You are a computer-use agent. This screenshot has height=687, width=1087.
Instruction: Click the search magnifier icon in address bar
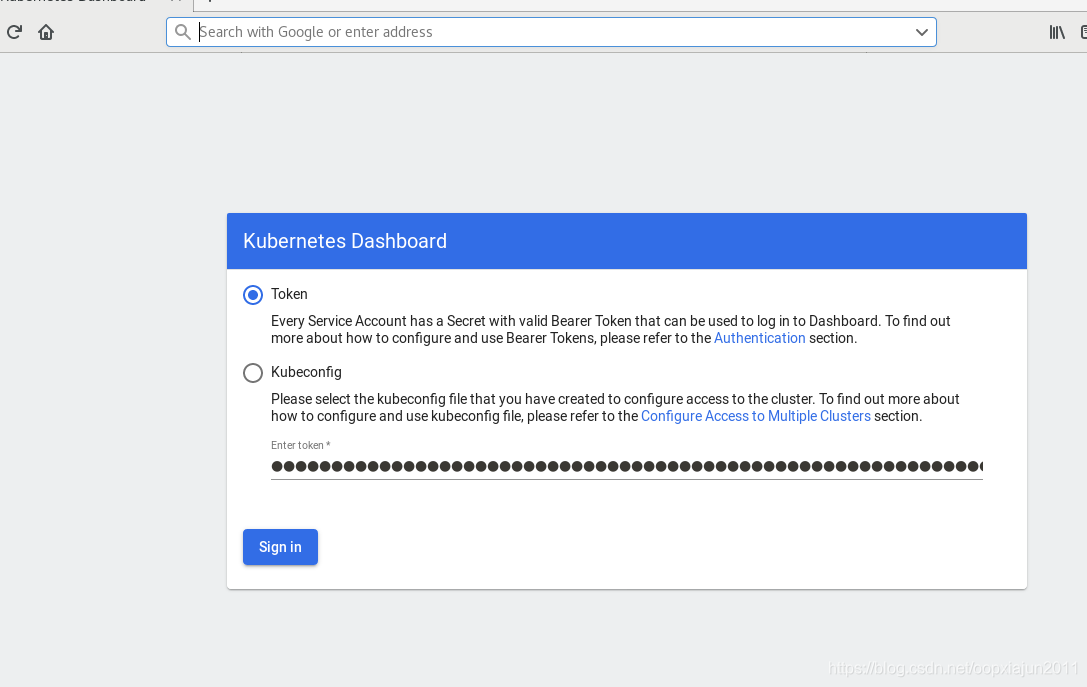tap(182, 32)
